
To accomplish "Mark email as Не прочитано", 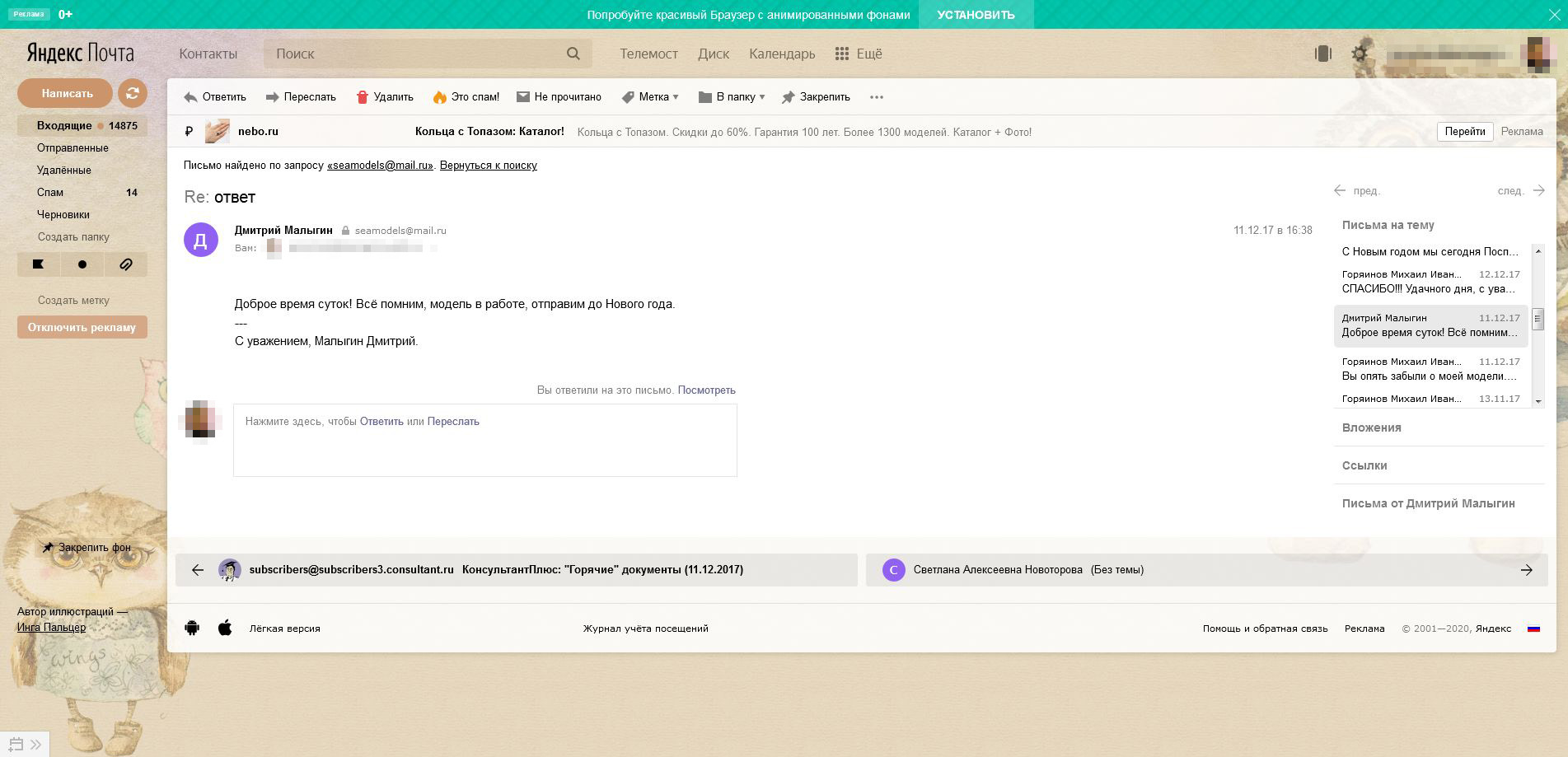I will [559, 97].
